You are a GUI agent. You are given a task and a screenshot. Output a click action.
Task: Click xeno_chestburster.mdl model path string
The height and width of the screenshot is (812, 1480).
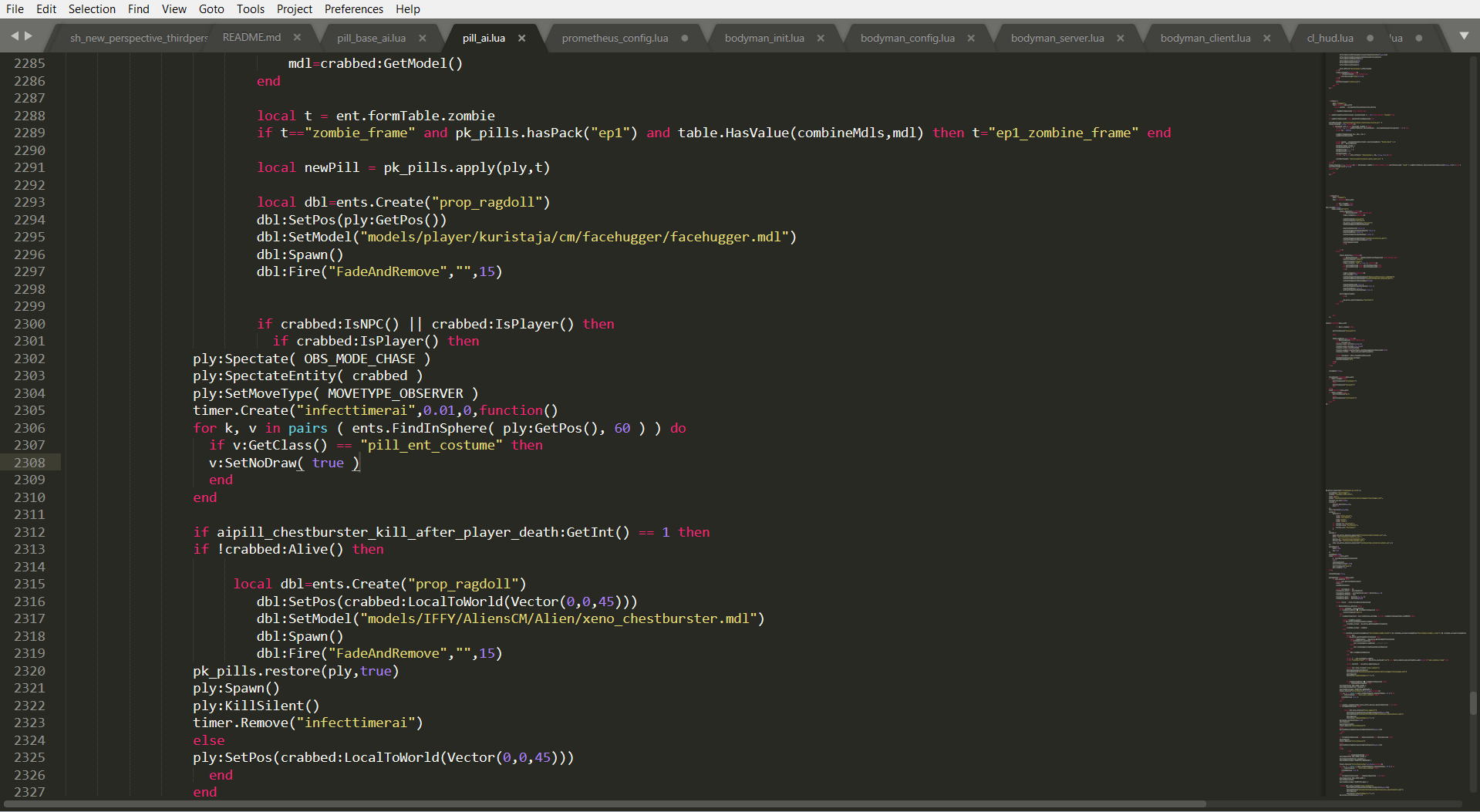point(558,618)
